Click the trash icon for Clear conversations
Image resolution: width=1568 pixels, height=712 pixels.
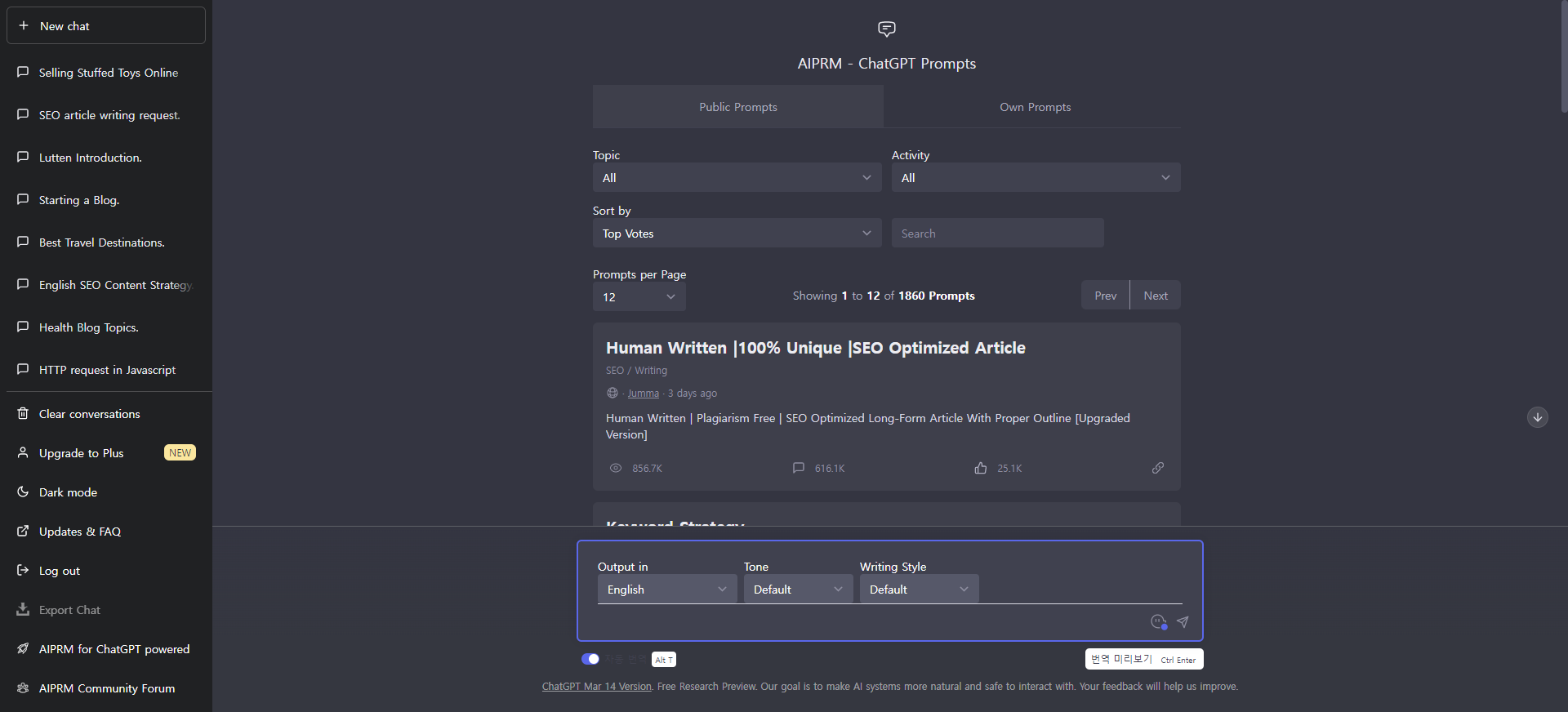(23, 413)
